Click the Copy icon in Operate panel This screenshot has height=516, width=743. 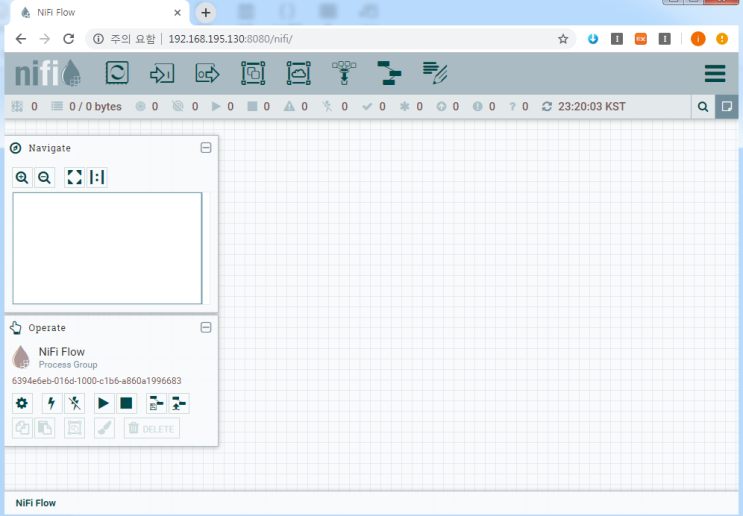pos(22,428)
